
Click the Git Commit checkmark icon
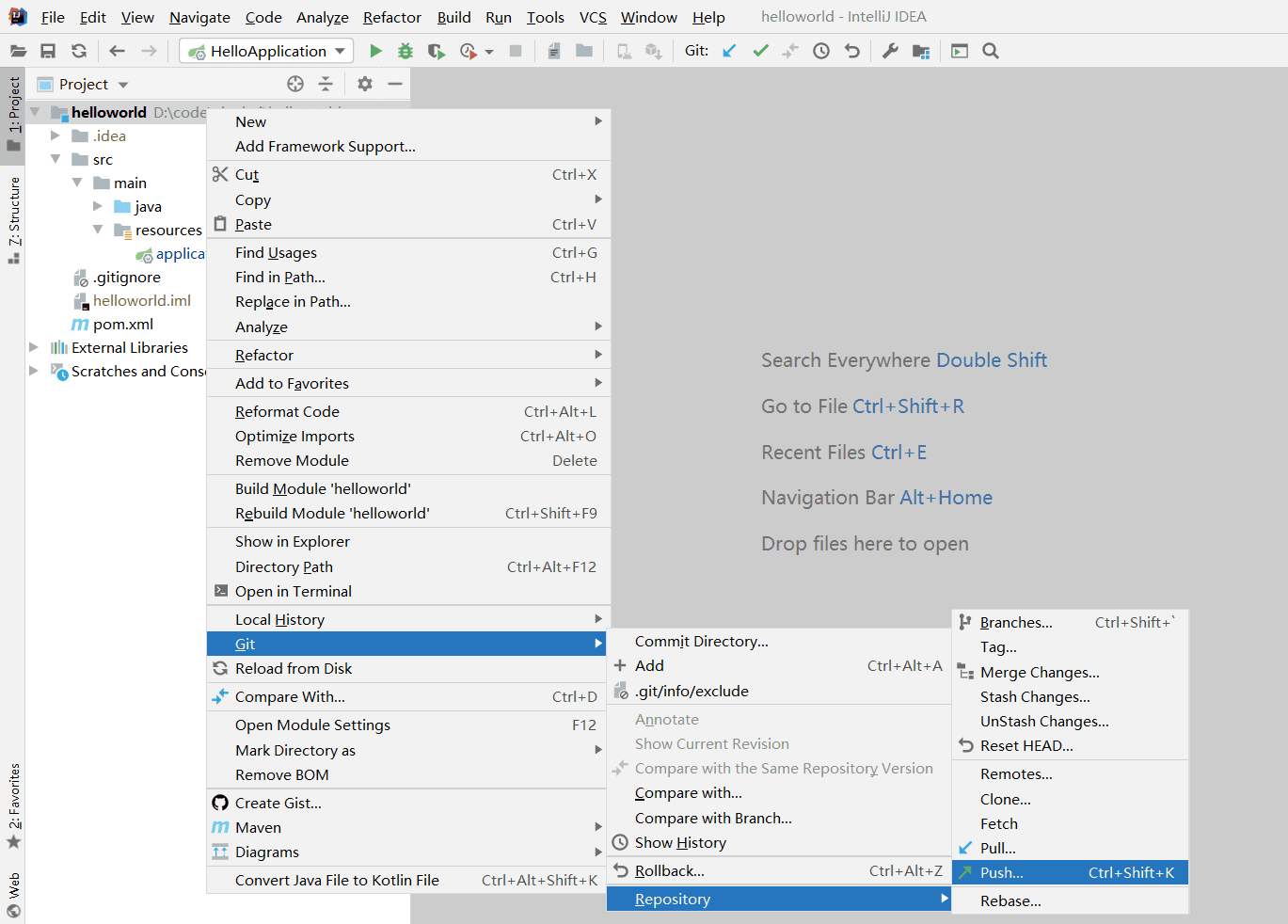tap(760, 51)
